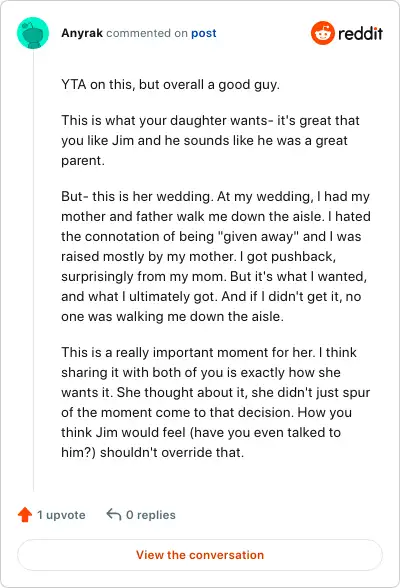The width and height of the screenshot is (400, 588).
Task: Click the "This is what your daughter wants" paragraph
Action: pyautogui.click(x=210, y=141)
